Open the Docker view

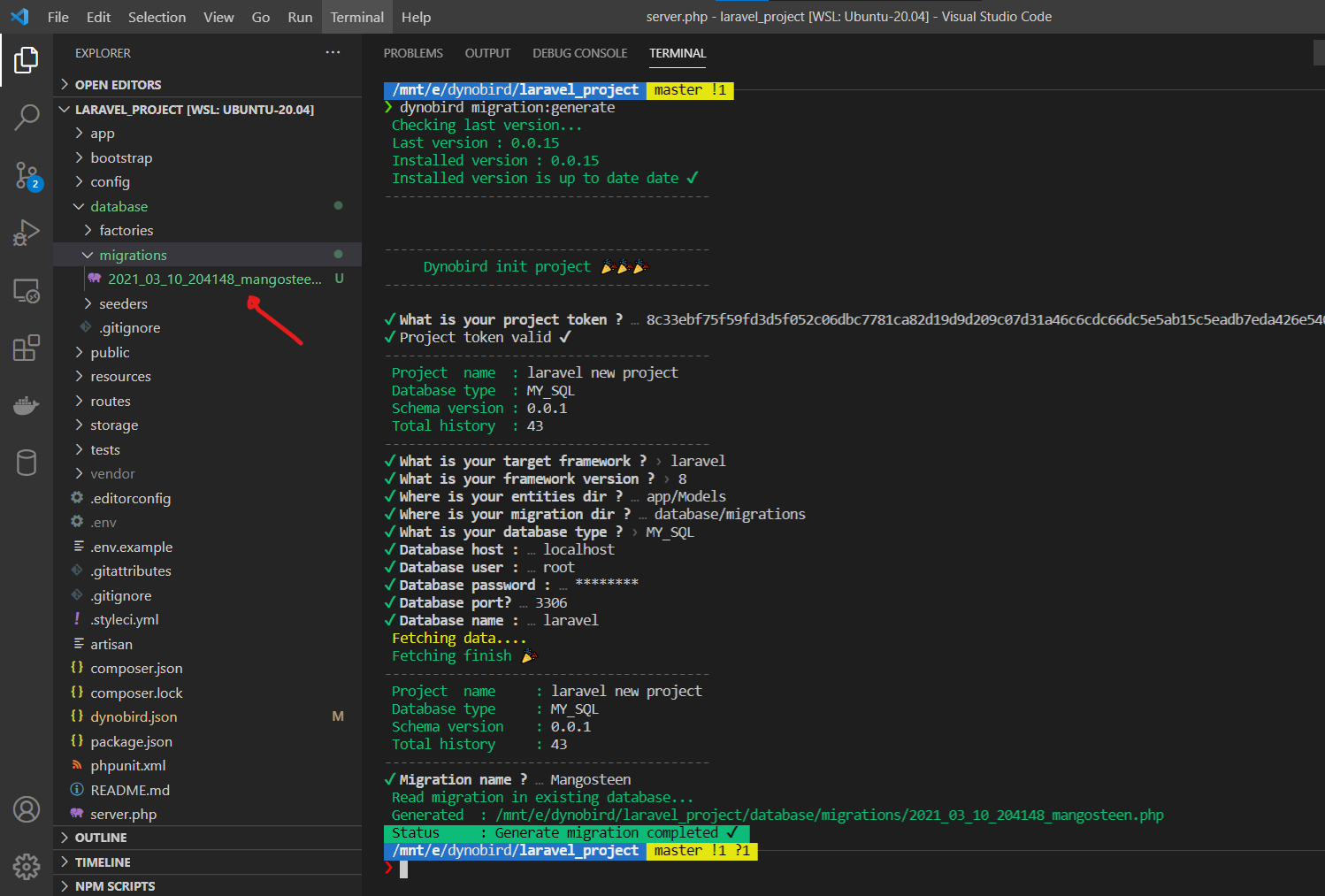27,405
